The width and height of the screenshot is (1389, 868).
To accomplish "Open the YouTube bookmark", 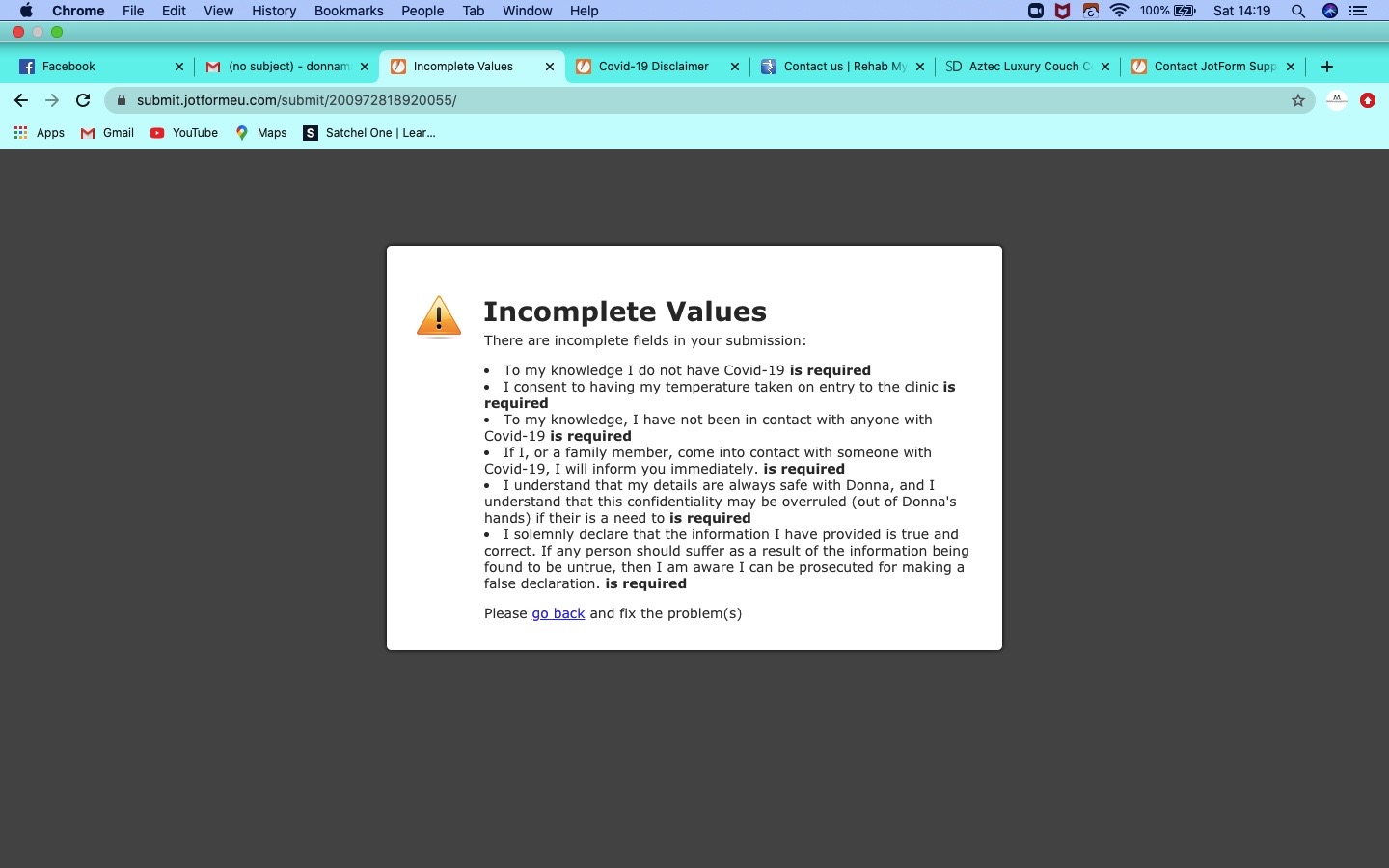I will (x=184, y=133).
